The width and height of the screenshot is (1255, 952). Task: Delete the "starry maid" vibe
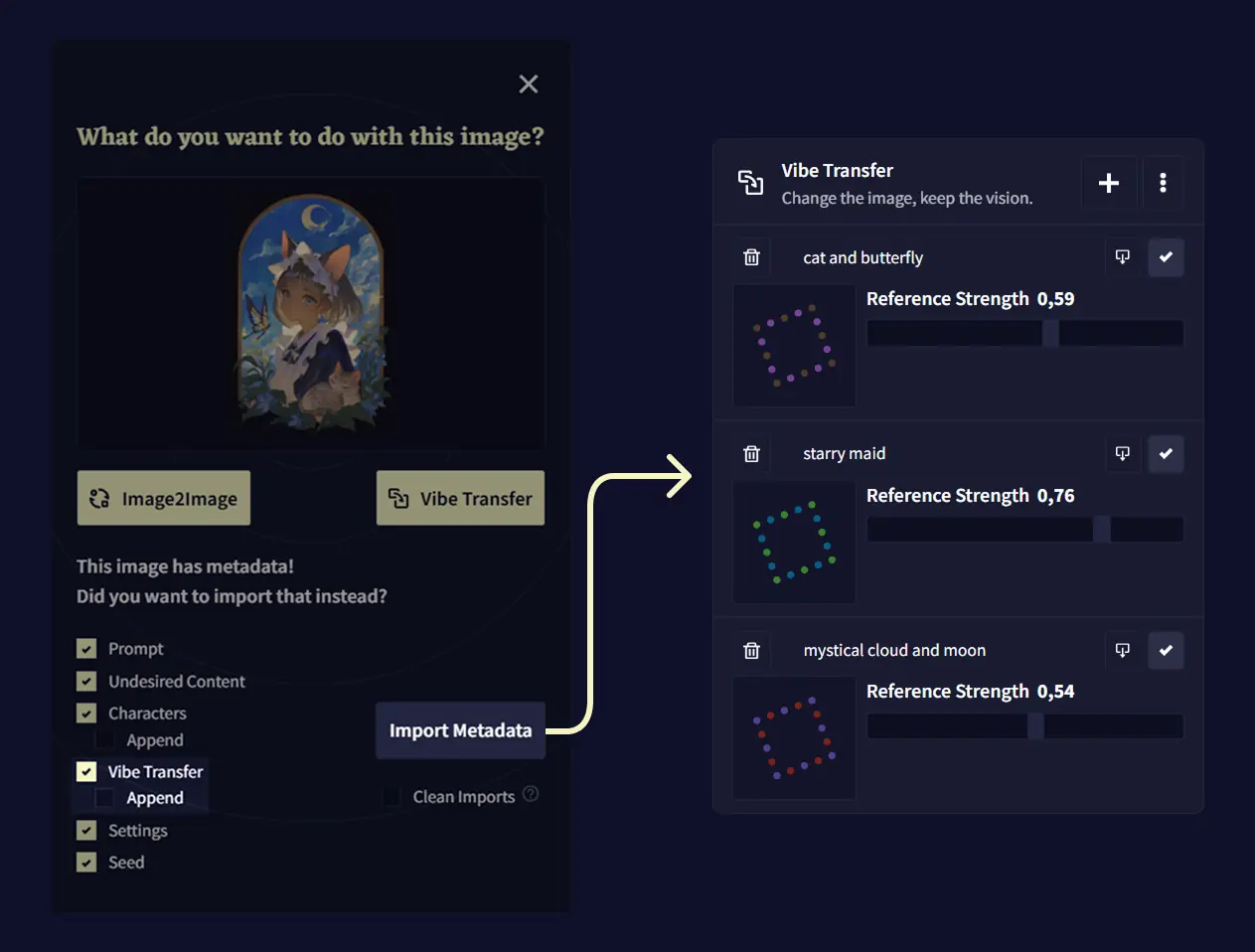[751, 453]
